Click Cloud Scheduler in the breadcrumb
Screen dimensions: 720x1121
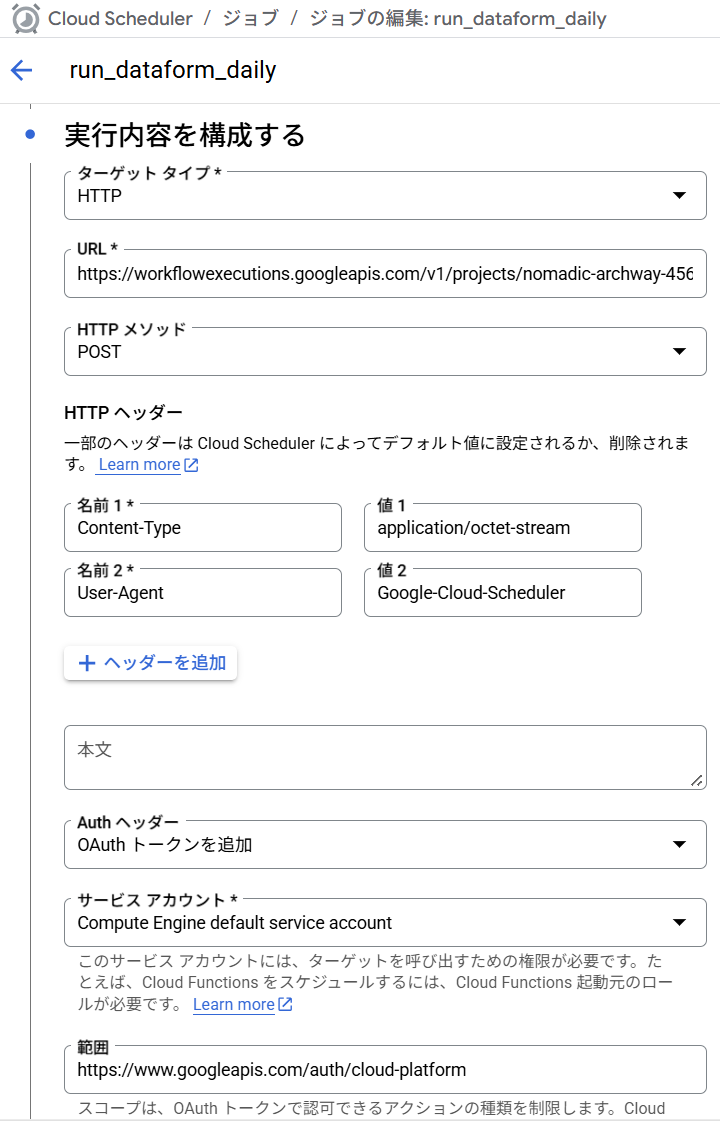point(120,19)
